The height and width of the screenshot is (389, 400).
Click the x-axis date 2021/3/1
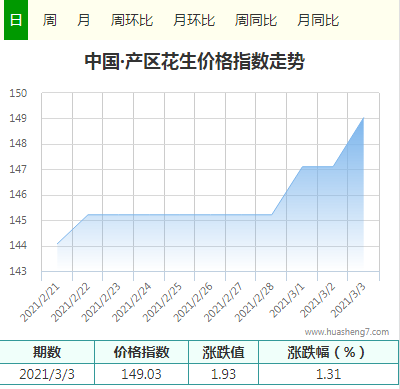point(287,301)
